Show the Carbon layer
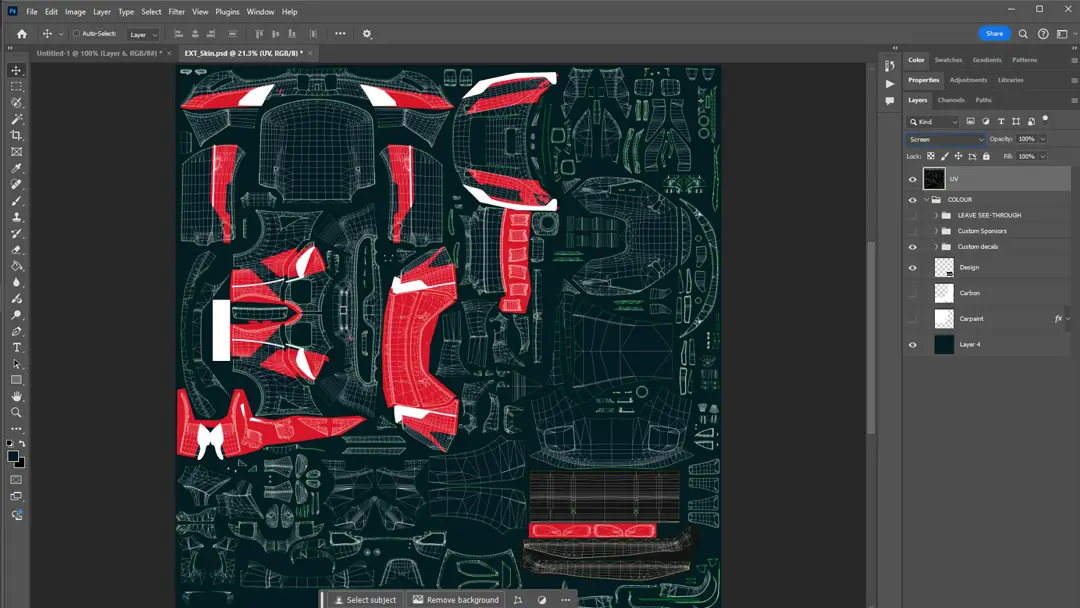The image size is (1080, 608). 912,292
